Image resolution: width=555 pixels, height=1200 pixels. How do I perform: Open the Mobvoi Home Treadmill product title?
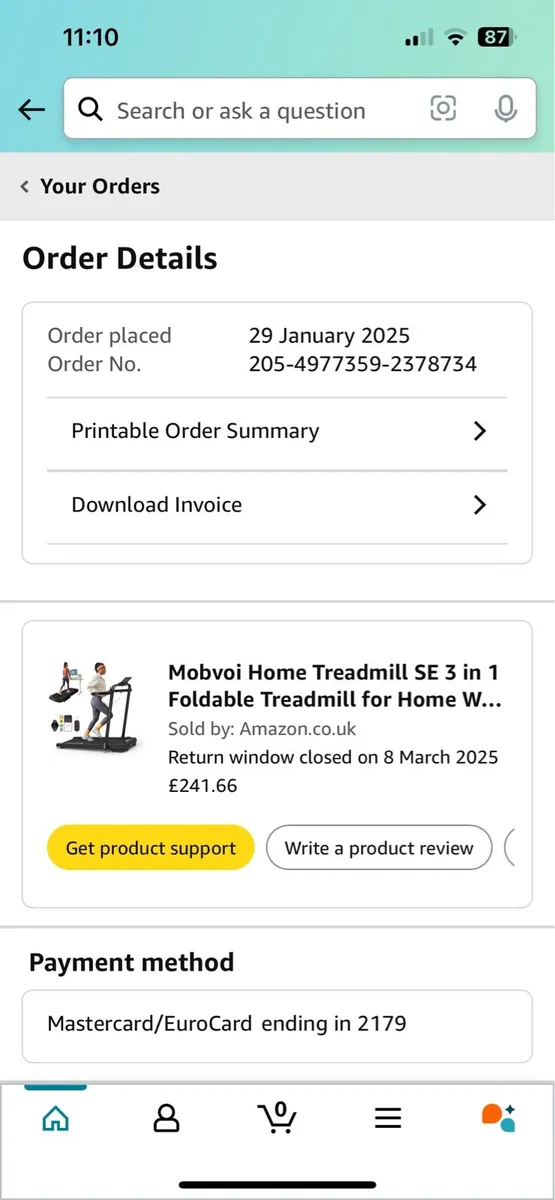click(x=335, y=685)
